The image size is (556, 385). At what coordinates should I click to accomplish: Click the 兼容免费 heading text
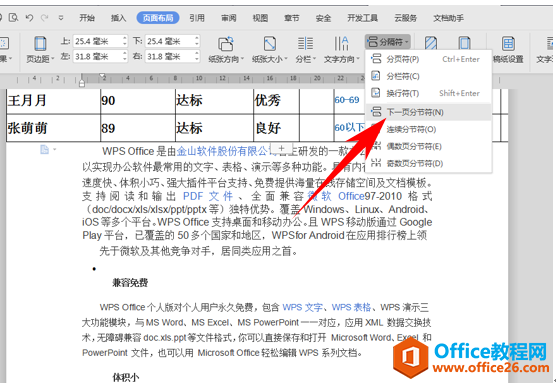click(x=130, y=283)
